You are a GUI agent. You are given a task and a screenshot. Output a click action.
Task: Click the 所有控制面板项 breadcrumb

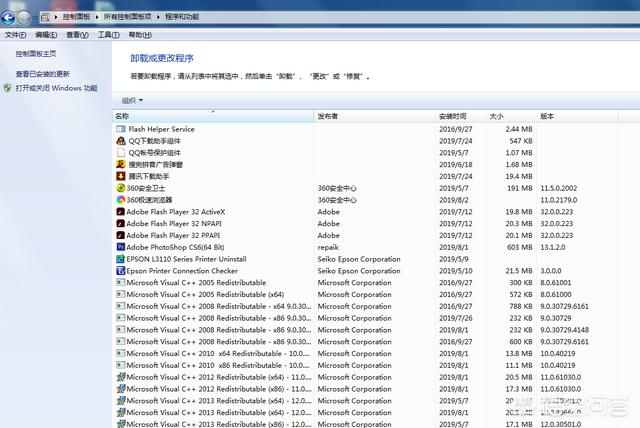pos(127,17)
